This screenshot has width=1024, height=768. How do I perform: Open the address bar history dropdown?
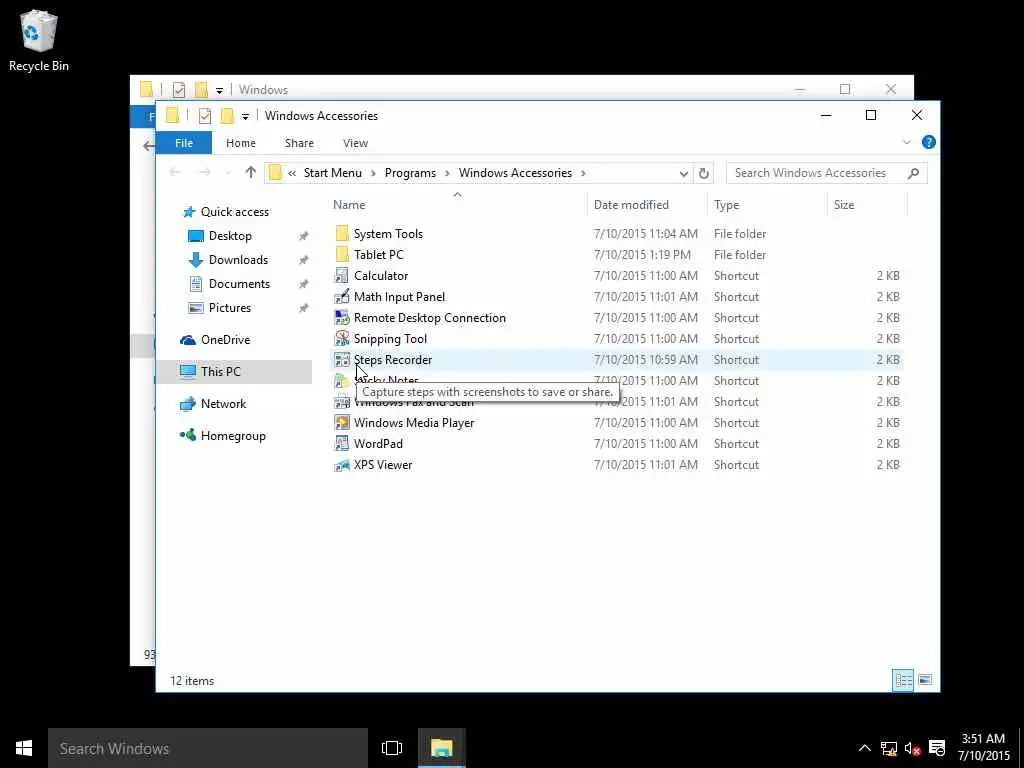[x=683, y=173]
